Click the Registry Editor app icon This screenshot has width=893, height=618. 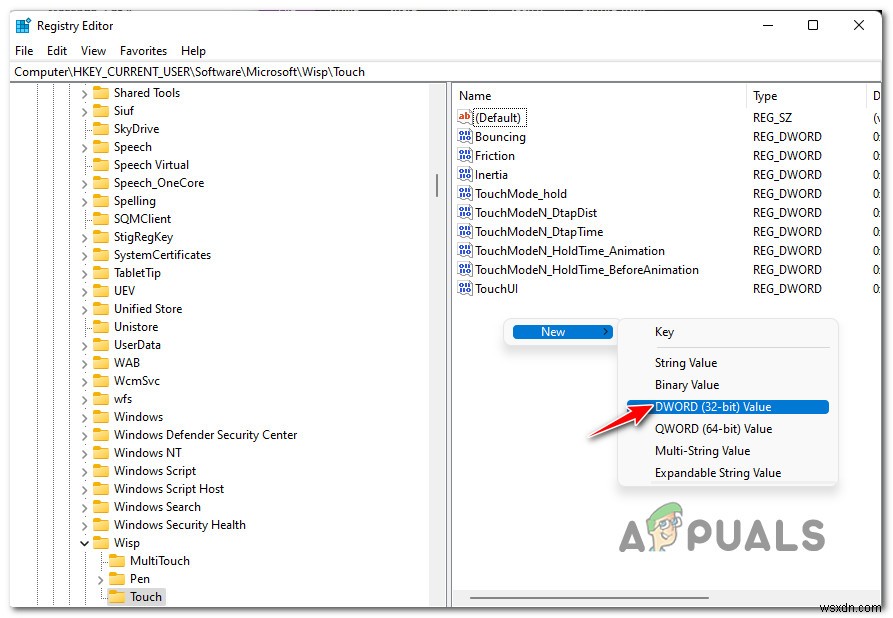23,26
